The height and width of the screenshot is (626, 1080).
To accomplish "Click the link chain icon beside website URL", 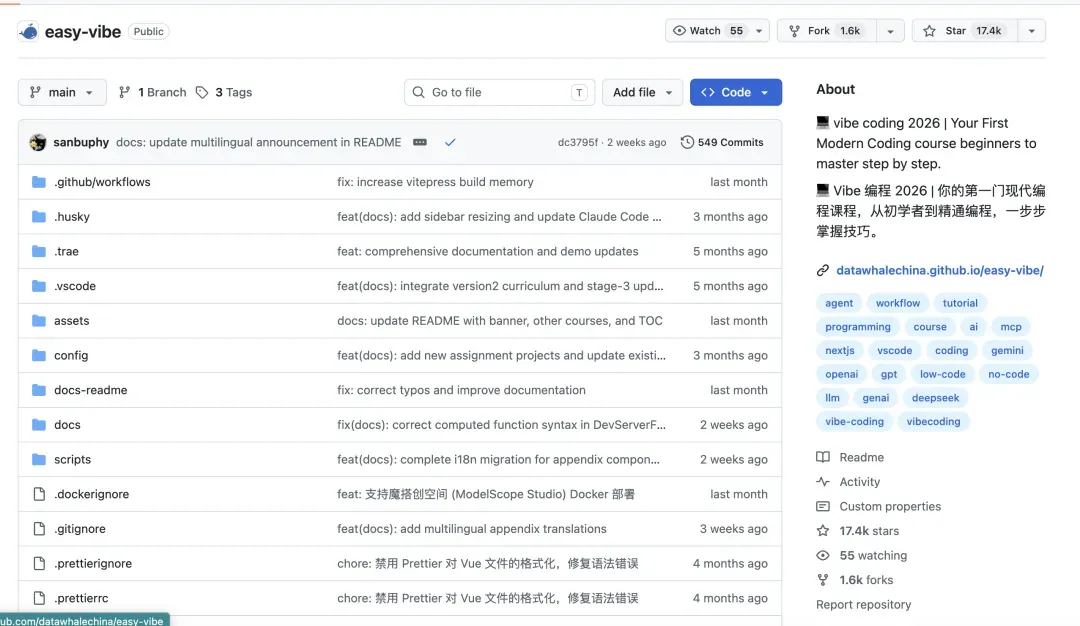I will point(822,271).
